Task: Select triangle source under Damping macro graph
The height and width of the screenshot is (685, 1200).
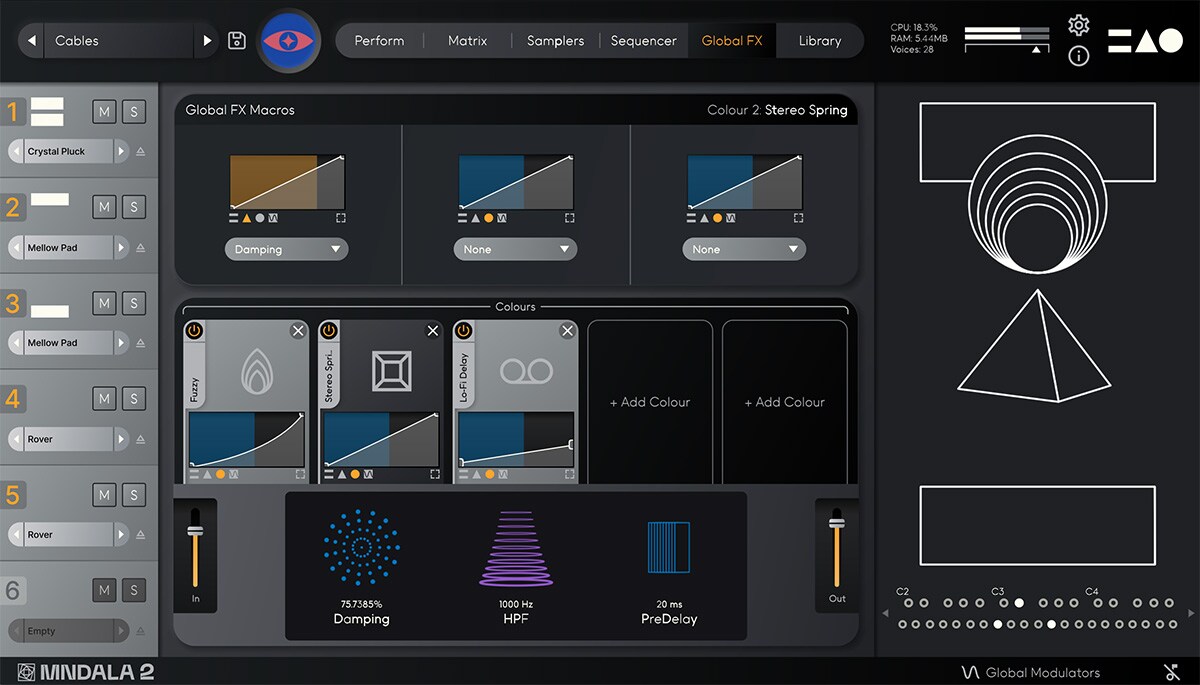Action: 246,217
